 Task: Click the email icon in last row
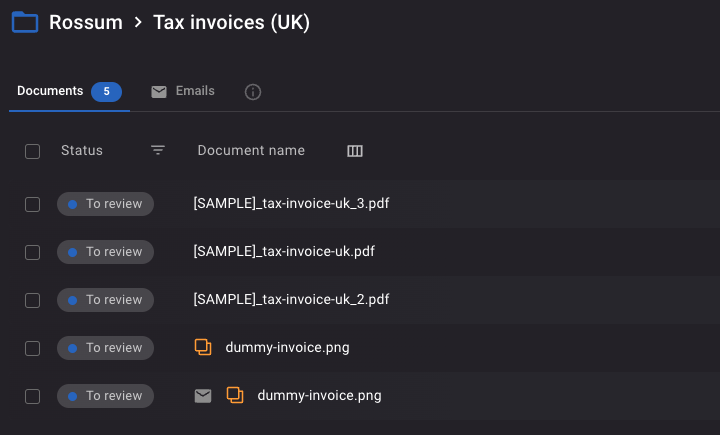tap(203, 395)
